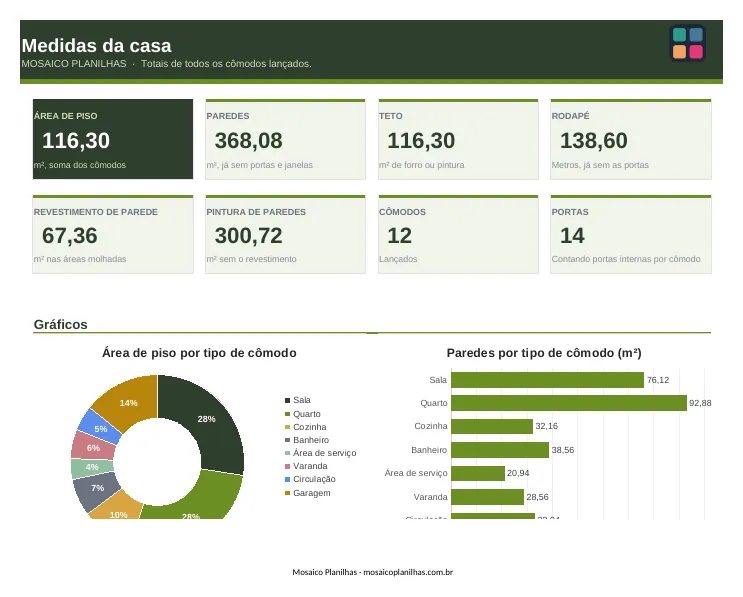Click the Área de serviço legend entry
Image resolution: width=743 pixels, height=597 pixels.
(321, 453)
